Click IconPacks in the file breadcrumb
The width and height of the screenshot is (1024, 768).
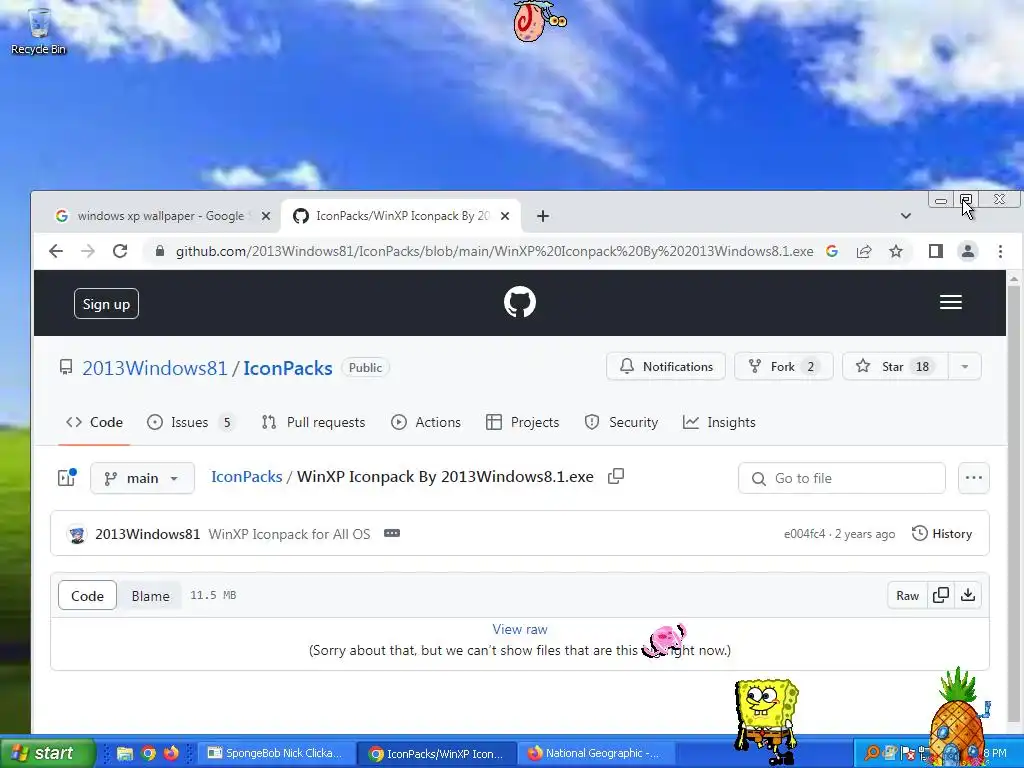(247, 477)
